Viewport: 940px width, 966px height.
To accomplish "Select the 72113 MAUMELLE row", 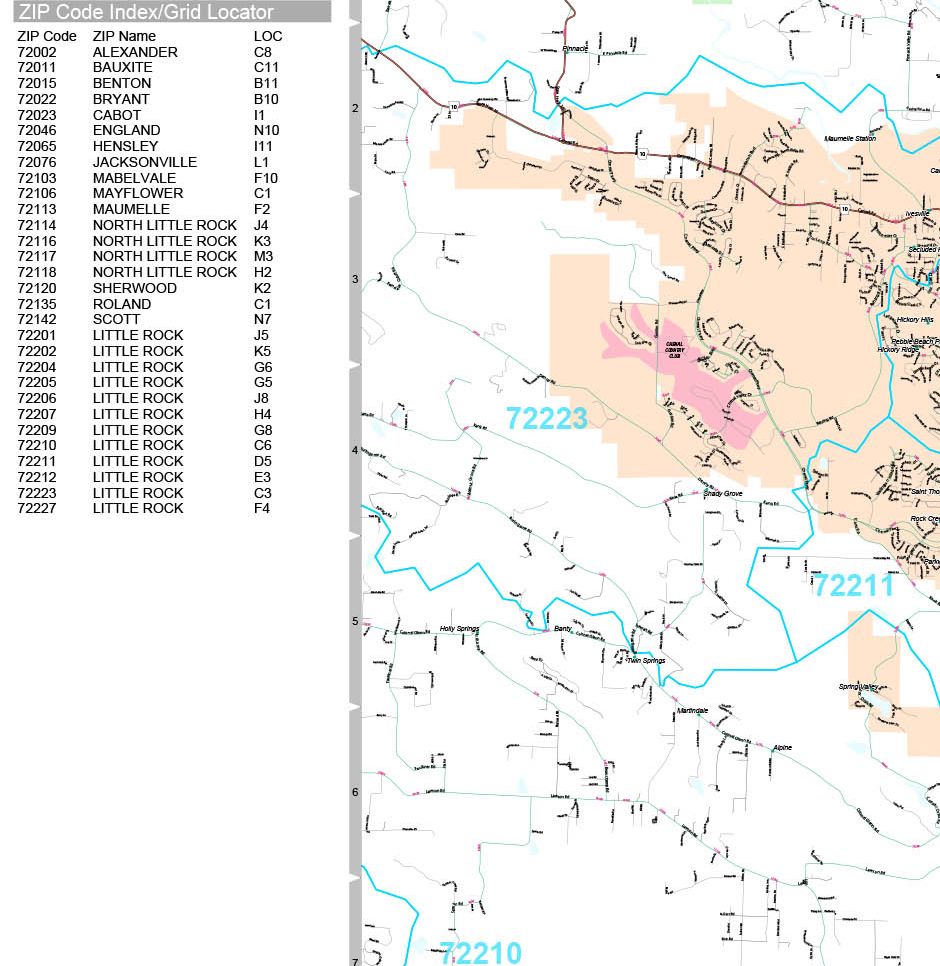I will (x=148, y=209).
